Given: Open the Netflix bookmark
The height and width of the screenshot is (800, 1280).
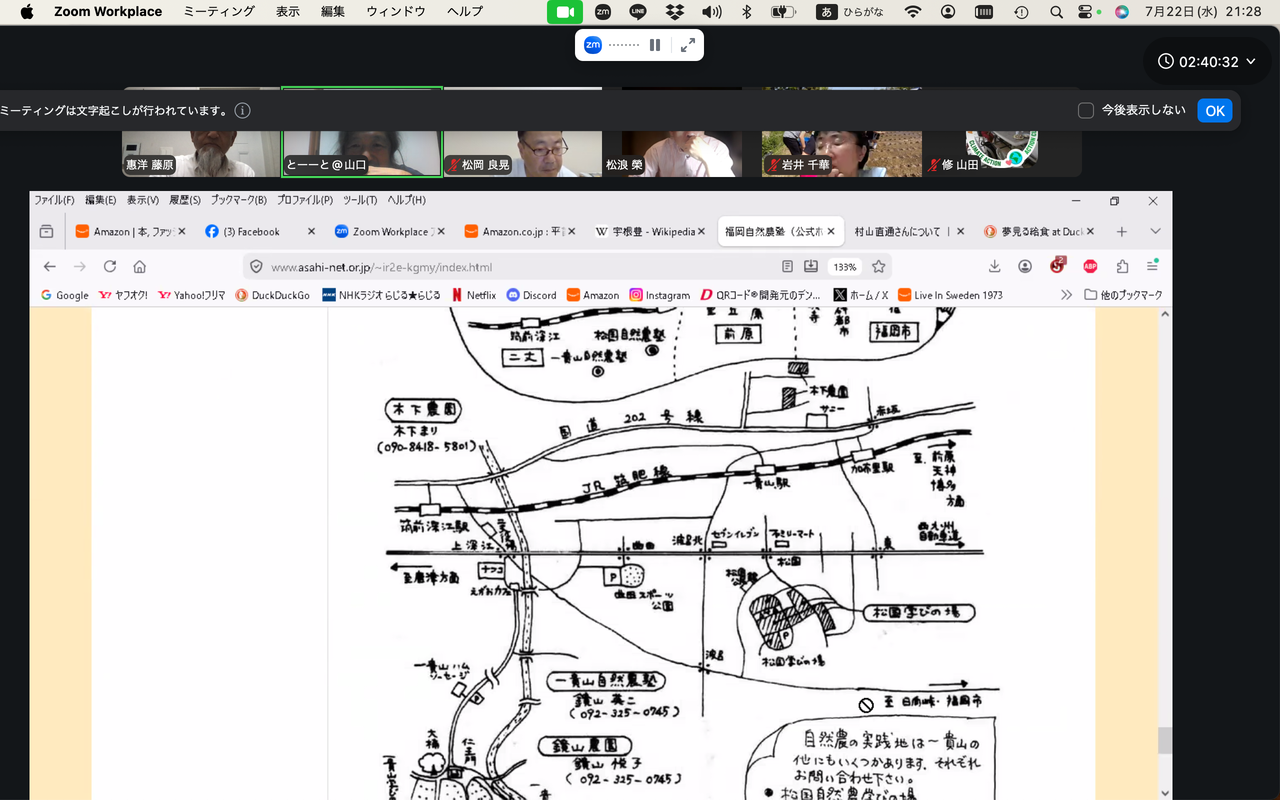Looking at the screenshot, I should [x=473, y=295].
